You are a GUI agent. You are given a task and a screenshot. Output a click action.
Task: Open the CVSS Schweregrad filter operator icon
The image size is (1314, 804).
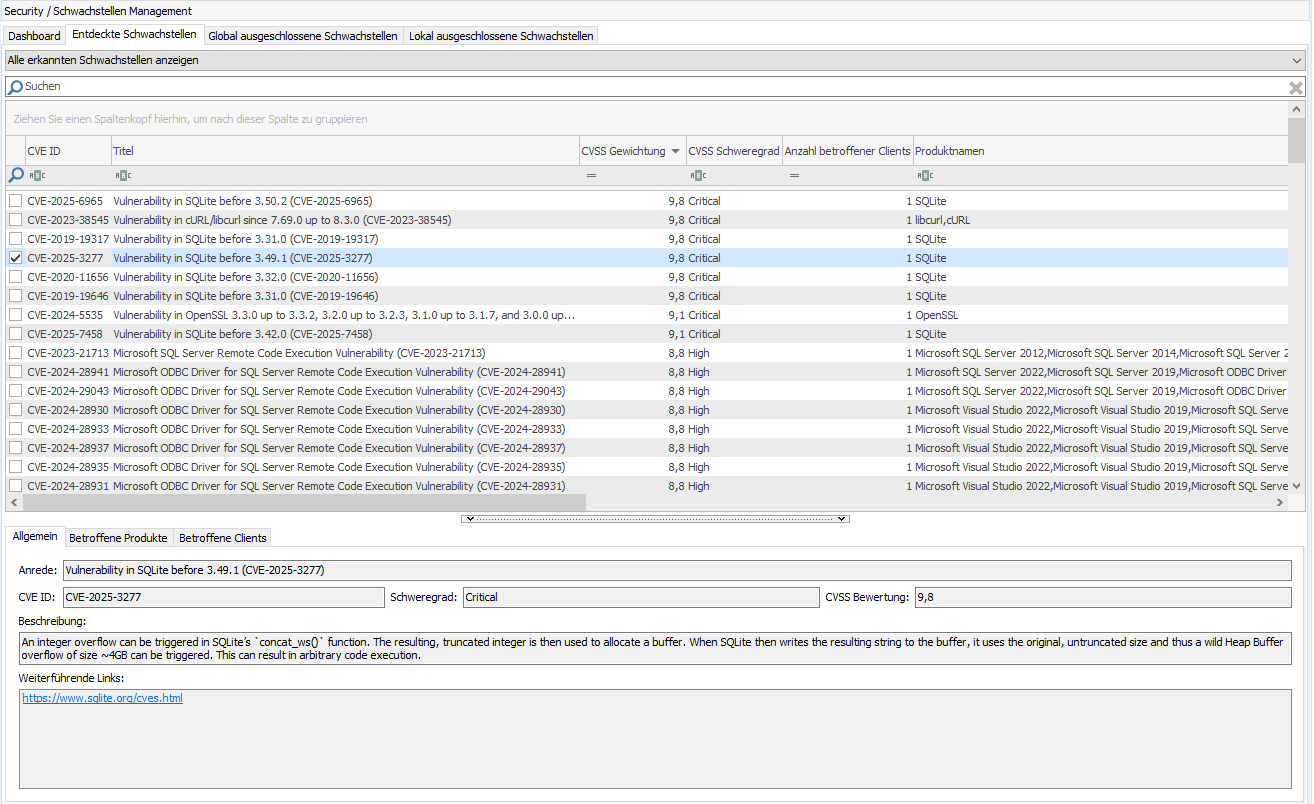[x=698, y=176]
